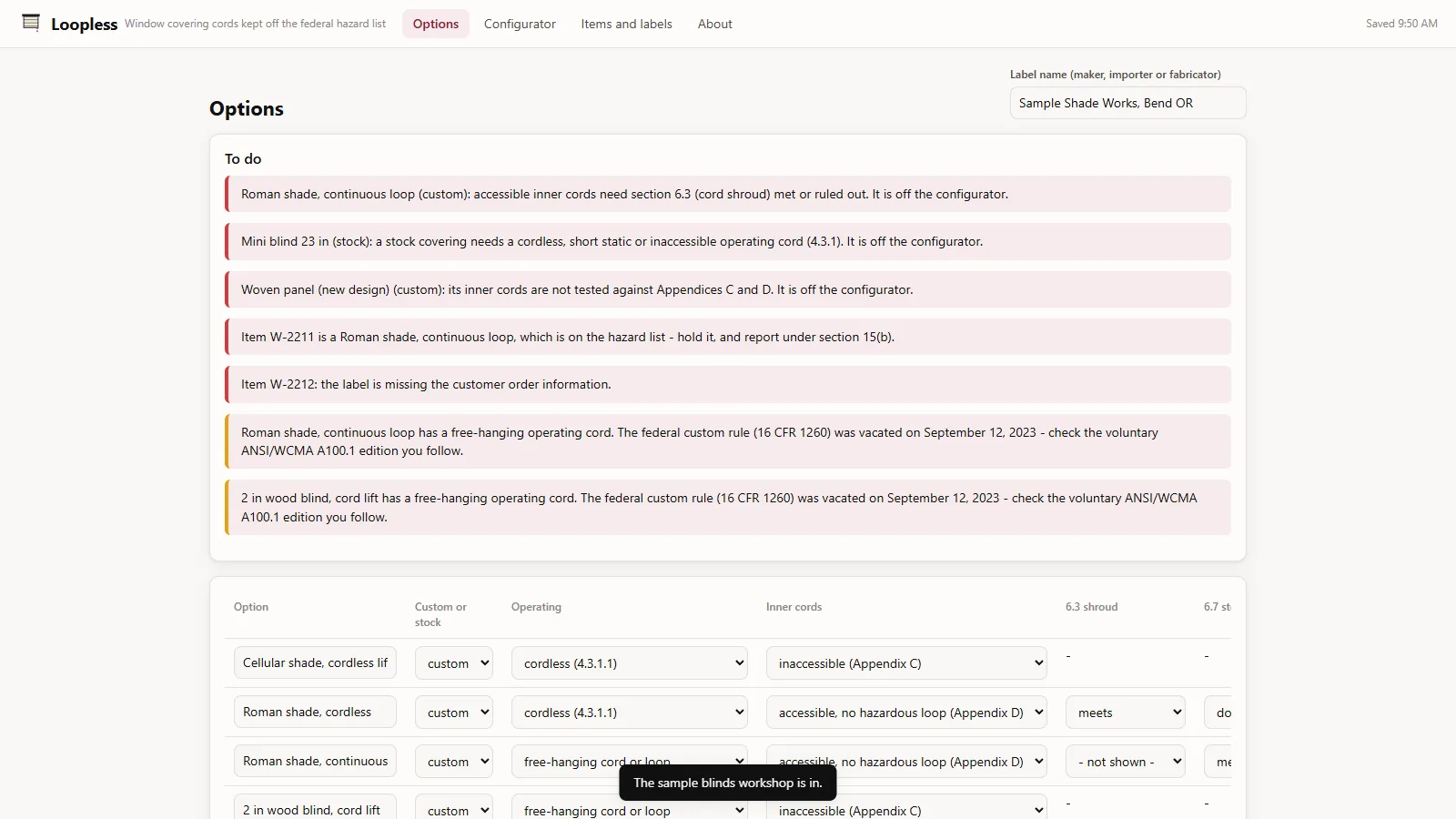
Task: Click the 2 in wood blind name field
Action: coord(315,808)
